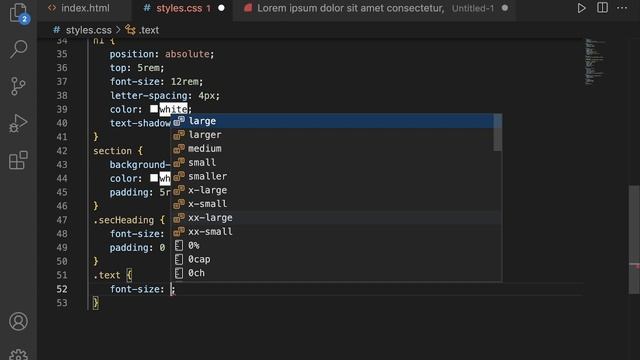Click the Run file play button

point(581,8)
